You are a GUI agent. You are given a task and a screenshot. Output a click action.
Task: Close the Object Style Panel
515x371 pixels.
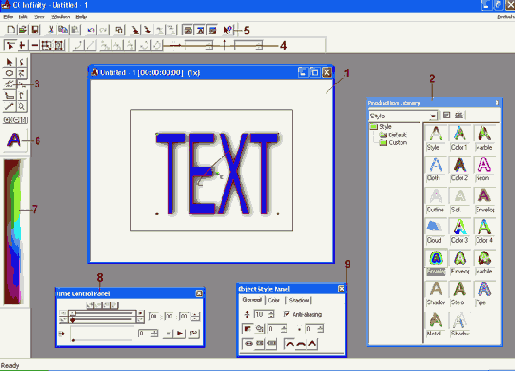(x=341, y=289)
